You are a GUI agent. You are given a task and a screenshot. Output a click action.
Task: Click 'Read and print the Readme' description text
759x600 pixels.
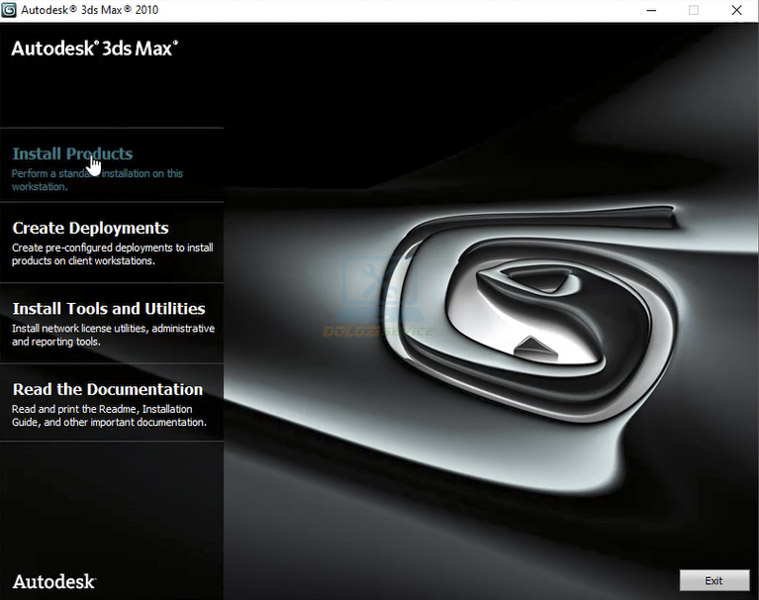click(109, 416)
